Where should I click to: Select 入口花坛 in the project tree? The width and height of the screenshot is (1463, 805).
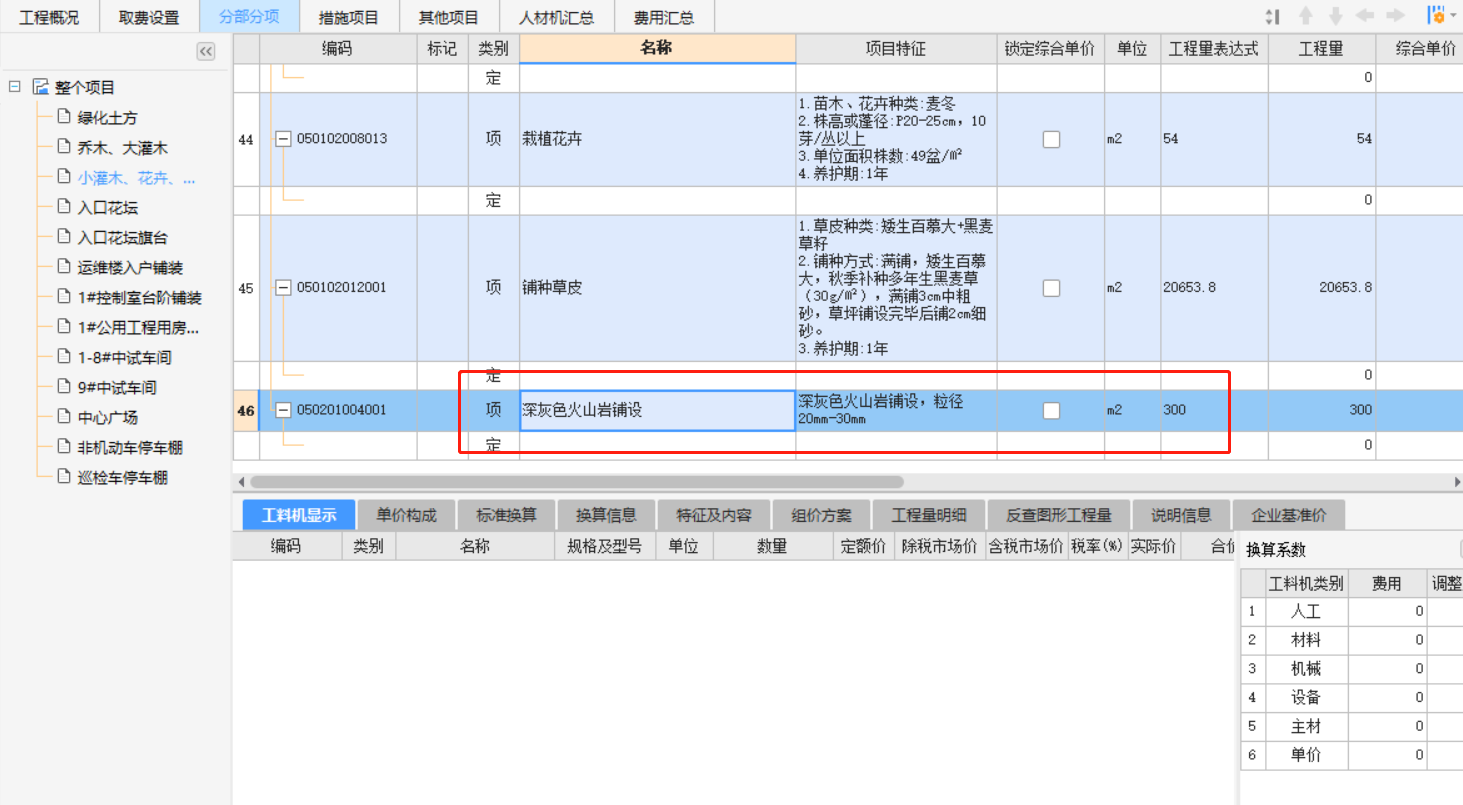[x=108, y=208]
